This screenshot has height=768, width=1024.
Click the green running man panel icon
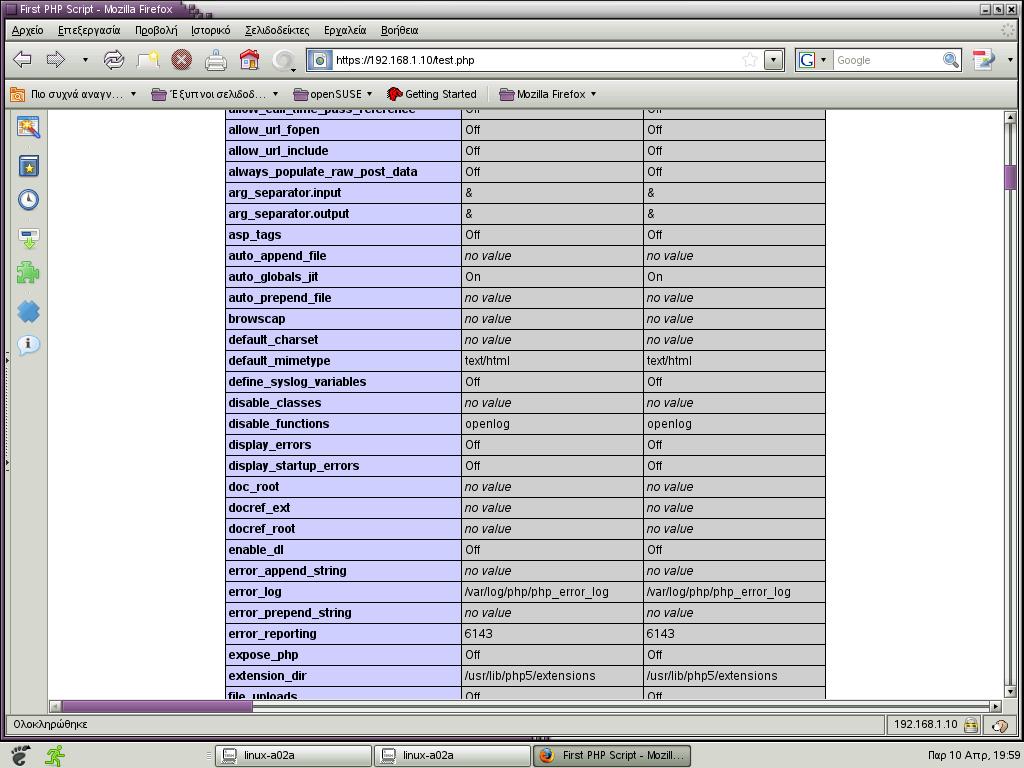(x=55, y=755)
